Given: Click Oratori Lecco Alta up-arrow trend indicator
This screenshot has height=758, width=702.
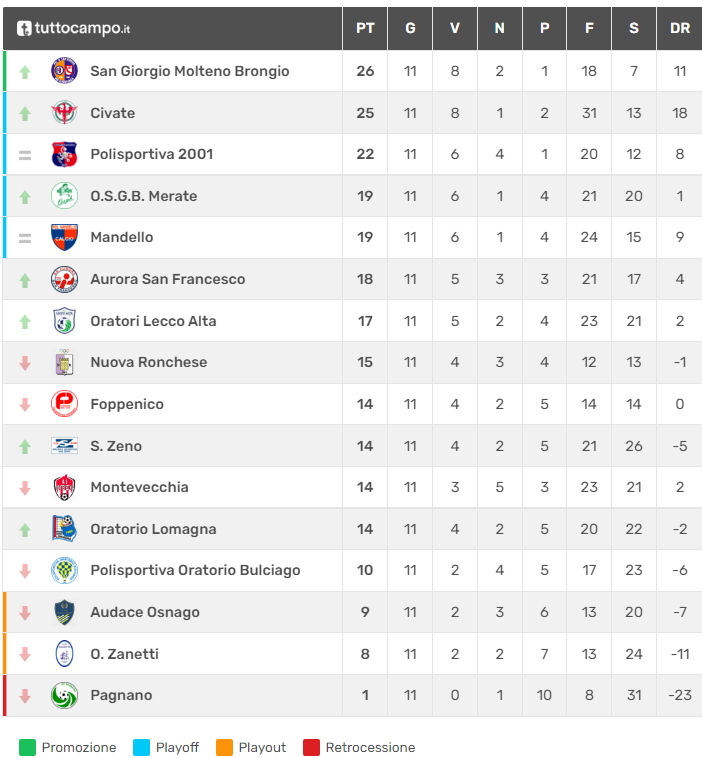Looking at the screenshot, I should tap(25, 321).
